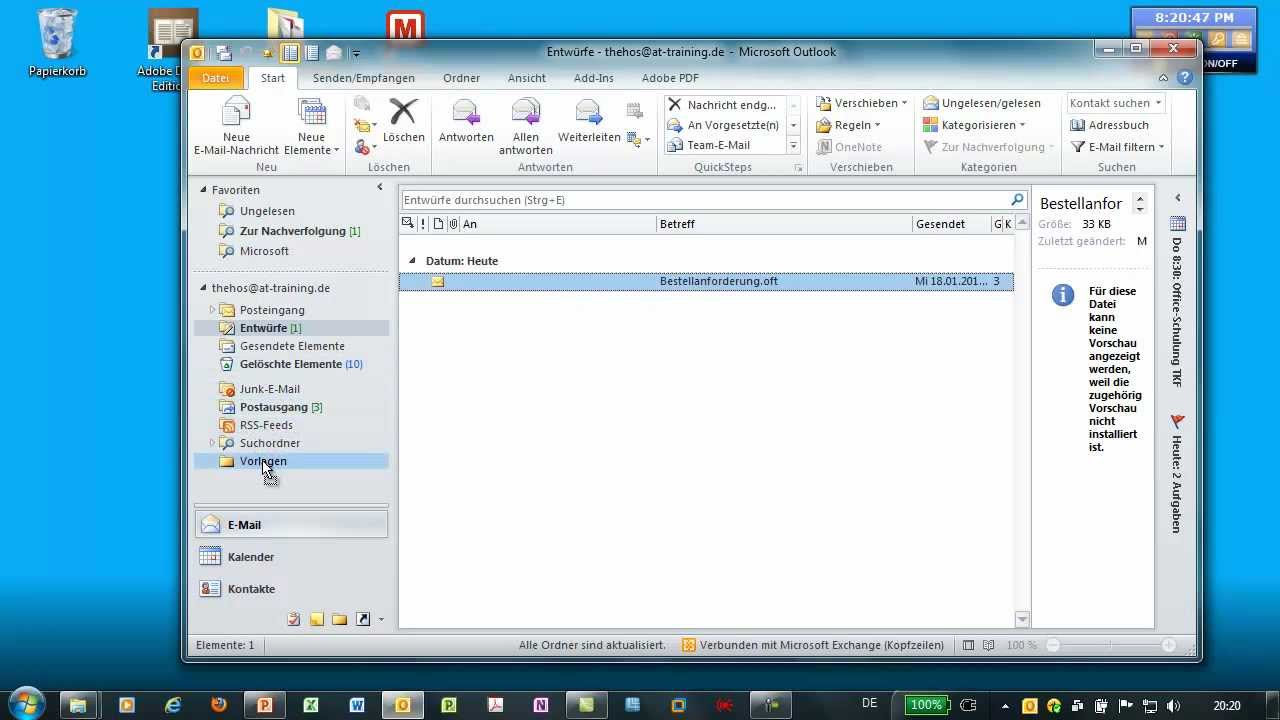Switch to the Ordner tab
The image size is (1280, 720).
pos(461,78)
